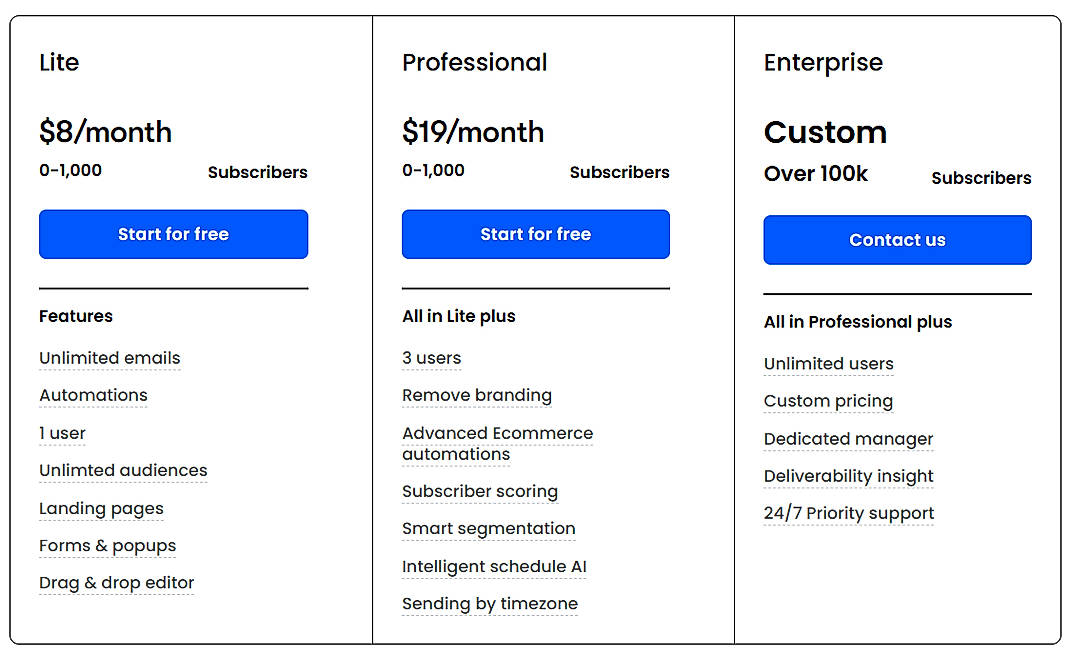Open the 3 users link under Professional
The height and width of the screenshot is (657, 1070).
(x=431, y=358)
